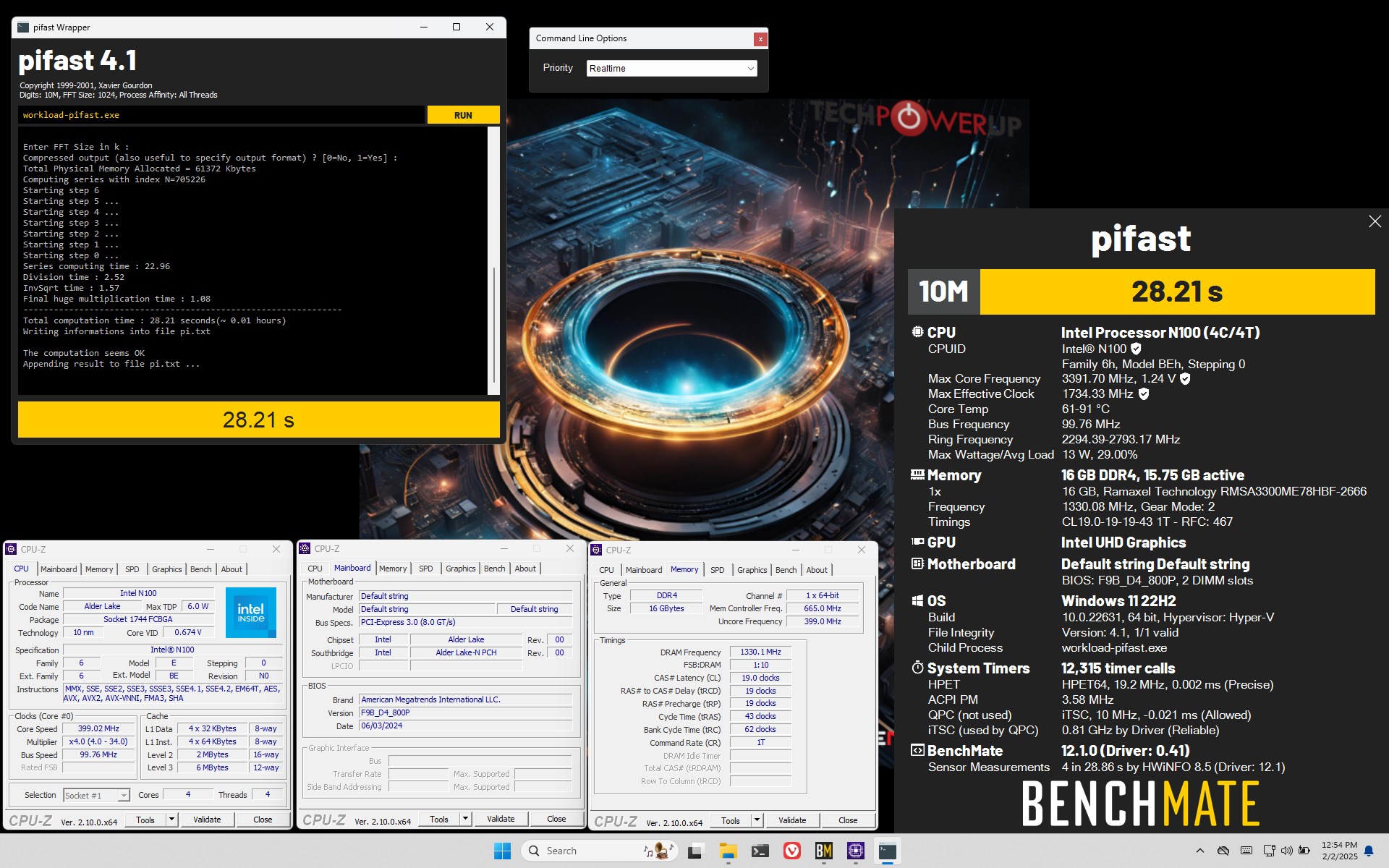The width and height of the screenshot is (1389, 868).
Task: Click the taskbar Search box
Action: click(x=598, y=851)
